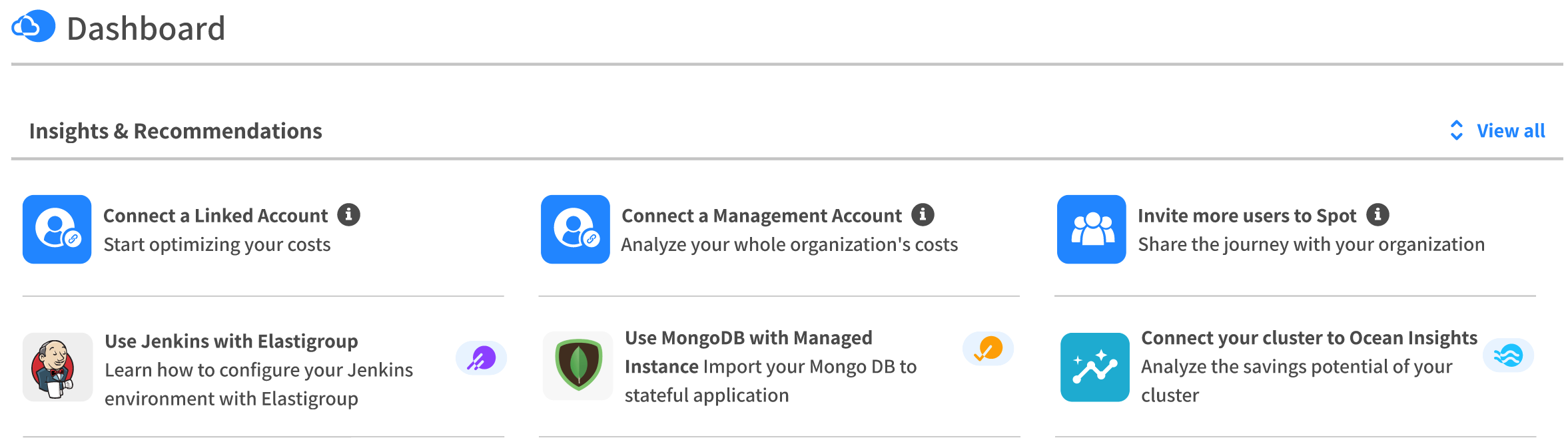Click the Connect a Linked Account title
The width and height of the screenshot is (1568, 442).
[x=215, y=216]
